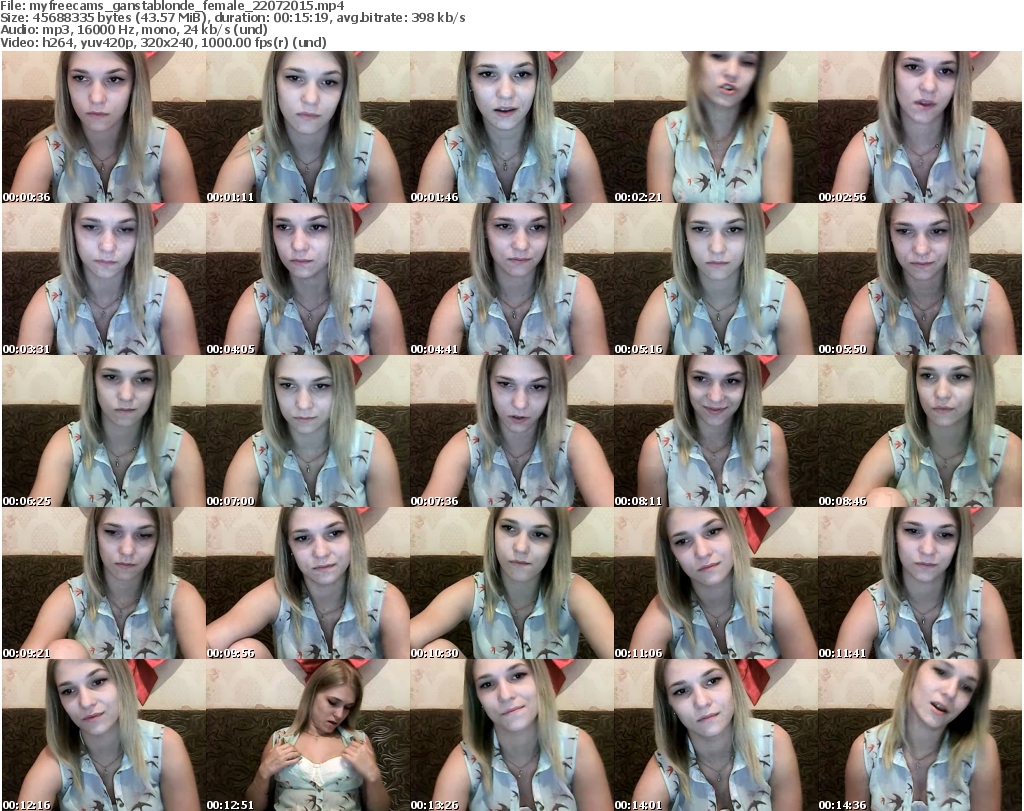1024x811 pixels.
Task: Open the frame thumbnail stamped 00:00:36
Action: click(103, 127)
